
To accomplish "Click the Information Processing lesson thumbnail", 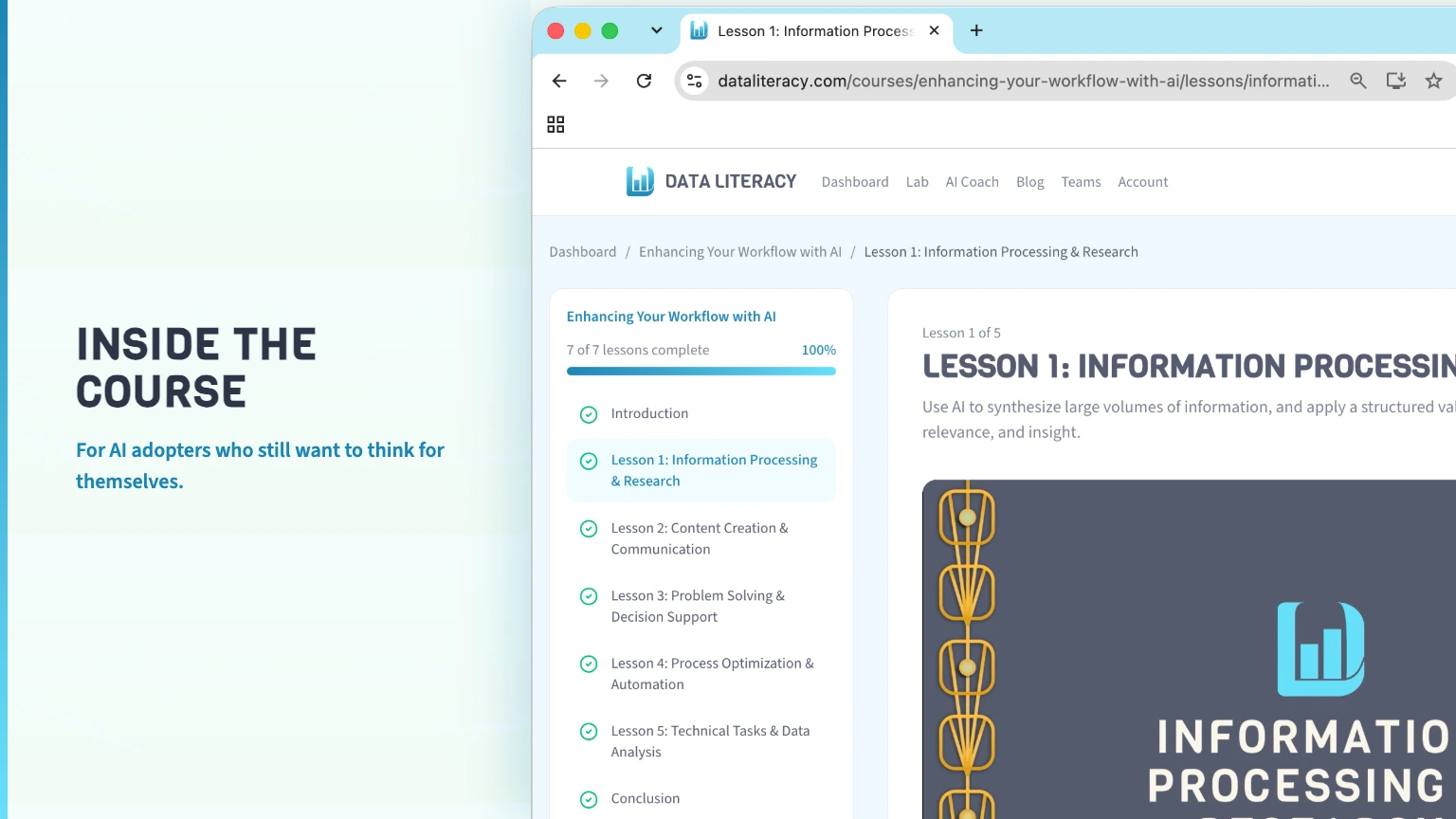I will pos(1189,649).
